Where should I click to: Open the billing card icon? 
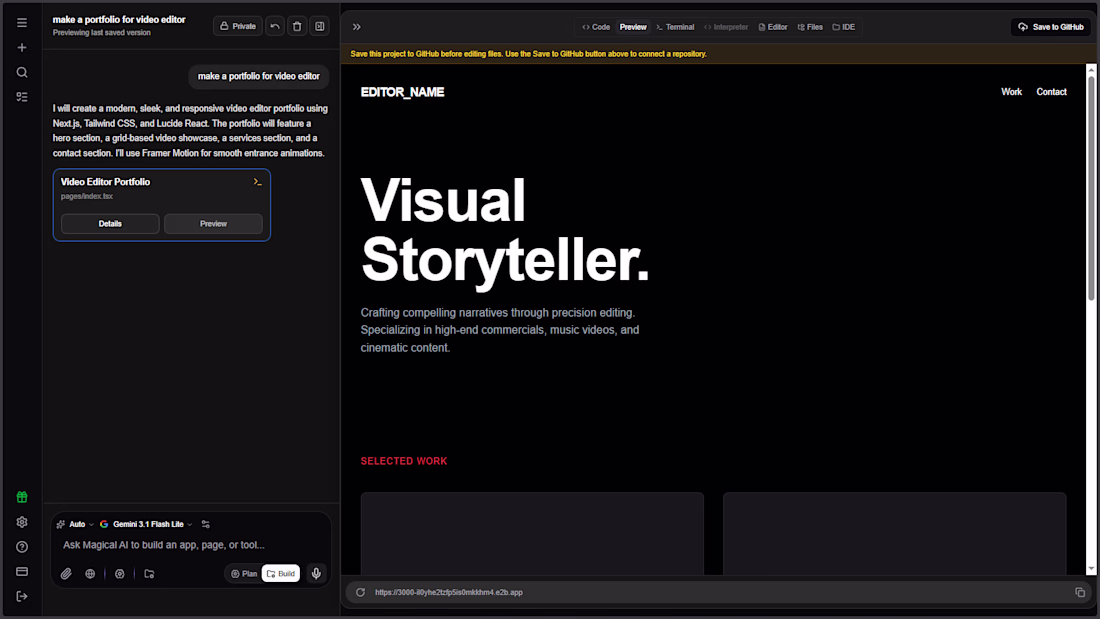point(22,571)
